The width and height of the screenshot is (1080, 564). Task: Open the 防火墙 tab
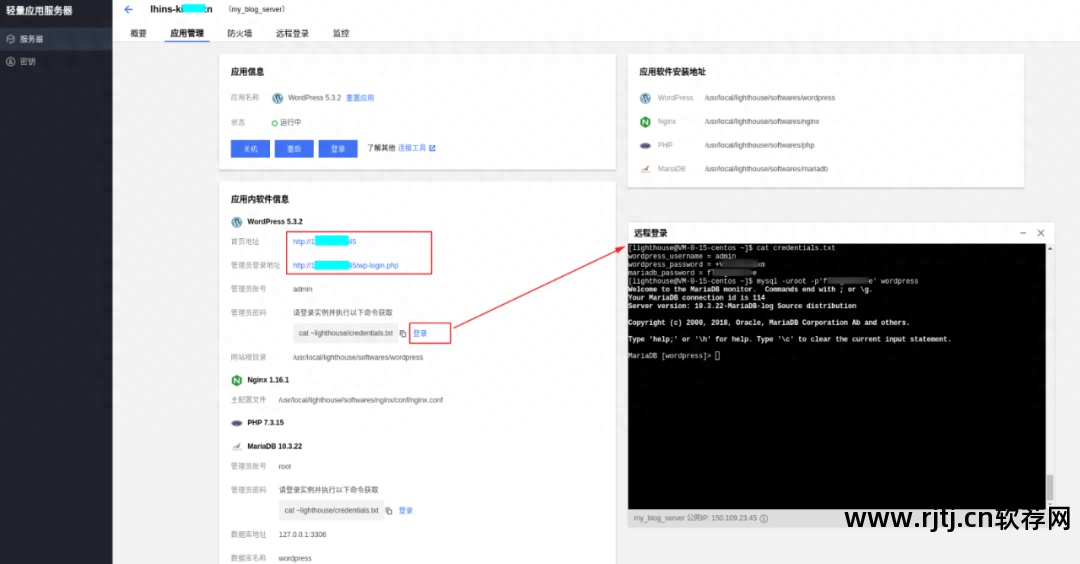(240, 33)
